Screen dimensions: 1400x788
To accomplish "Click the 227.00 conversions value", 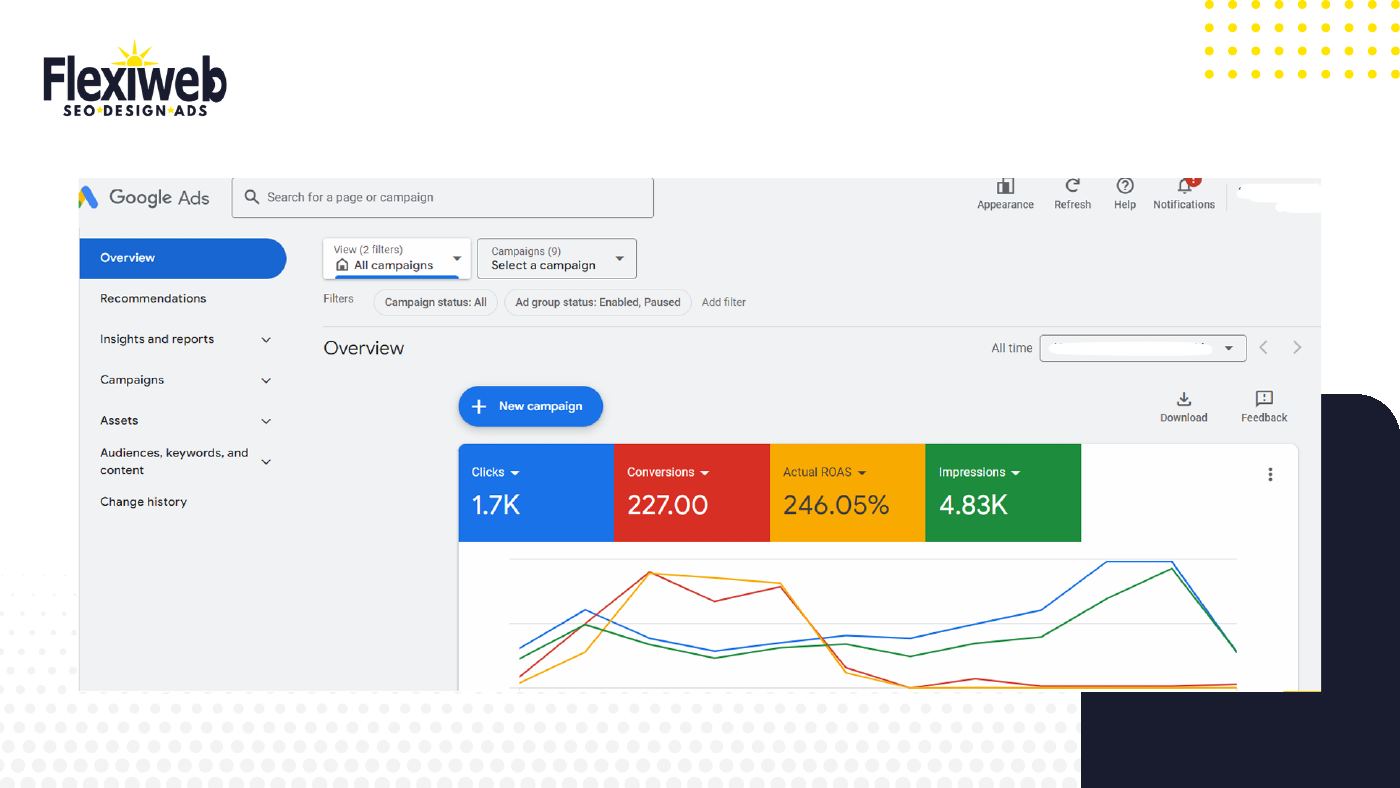I will [667, 505].
